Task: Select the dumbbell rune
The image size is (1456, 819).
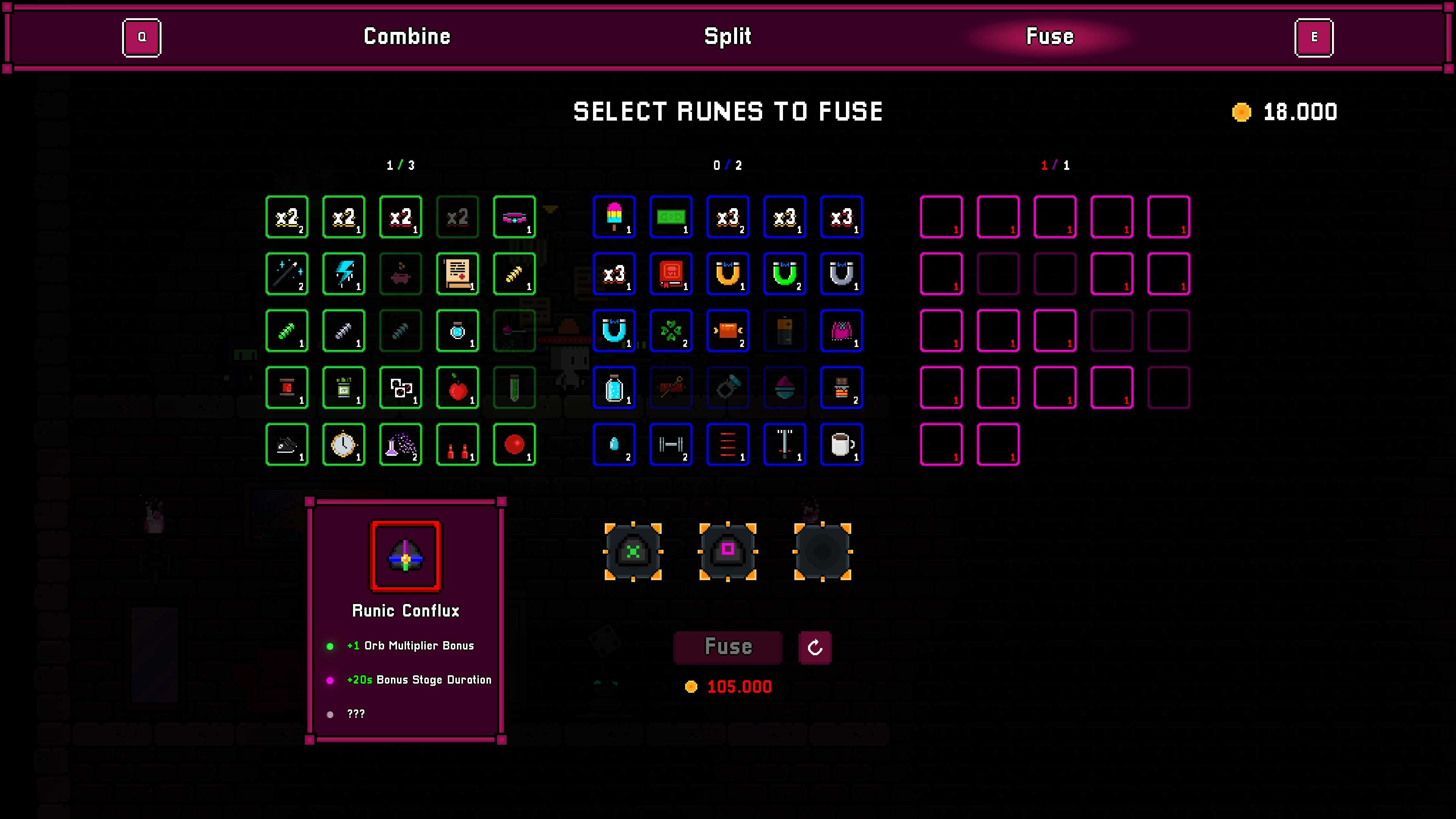Action: point(671,444)
